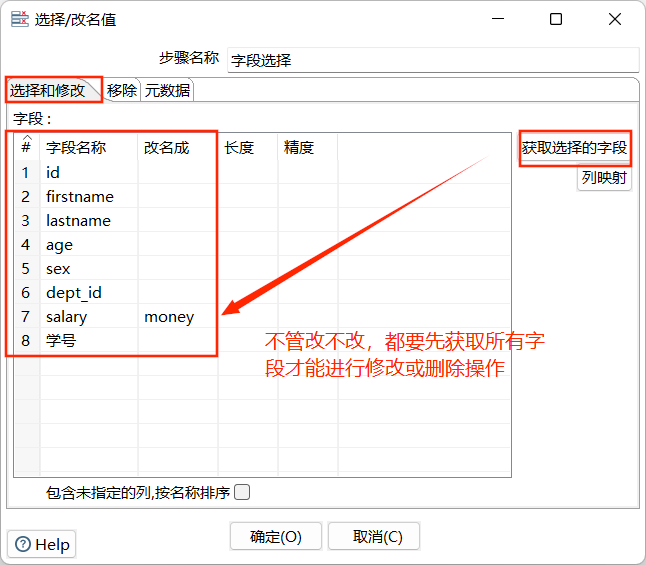Select the salary field cell
The image size is (646, 565).
(x=89, y=316)
